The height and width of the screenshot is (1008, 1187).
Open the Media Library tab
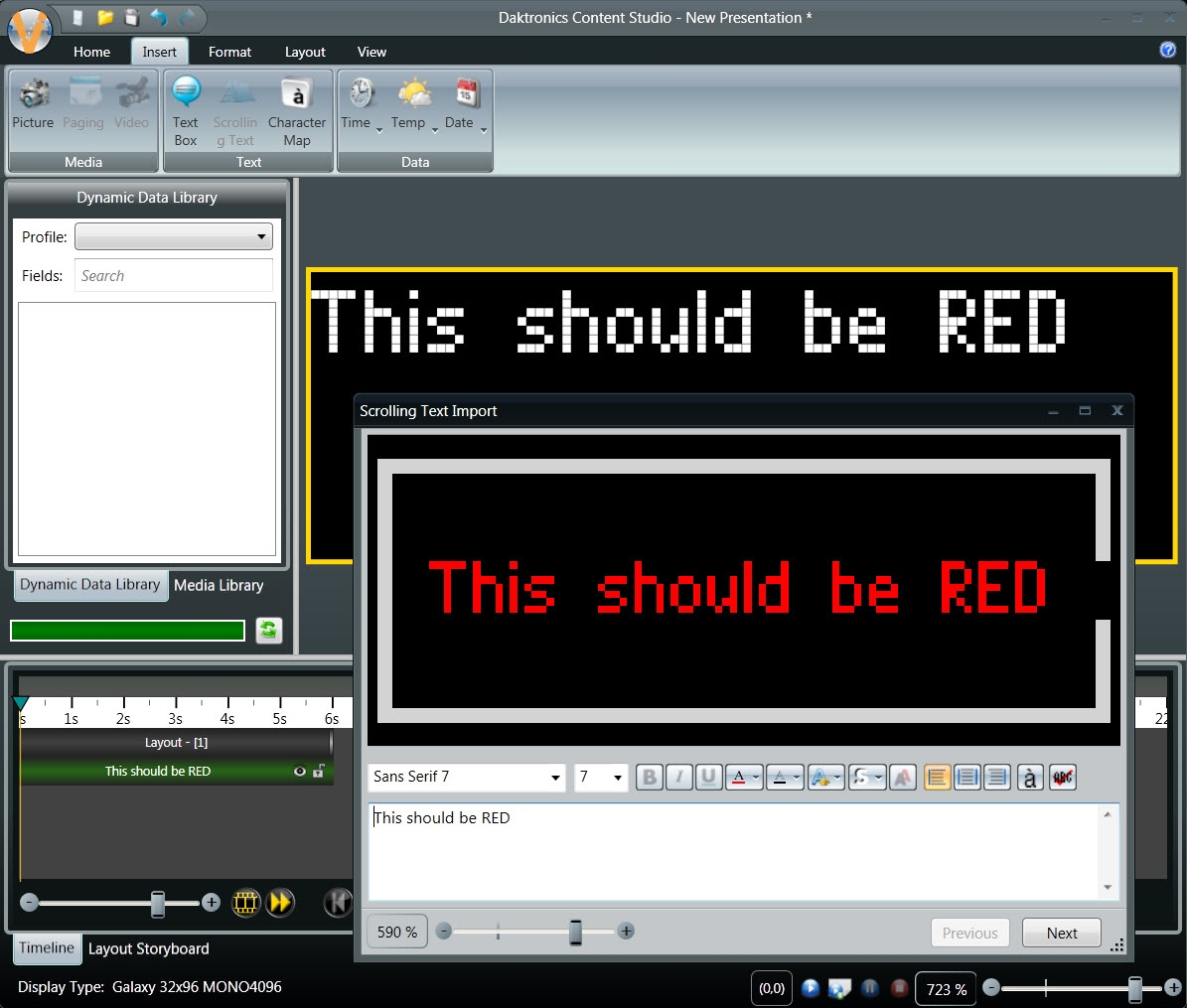pos(219,585)
